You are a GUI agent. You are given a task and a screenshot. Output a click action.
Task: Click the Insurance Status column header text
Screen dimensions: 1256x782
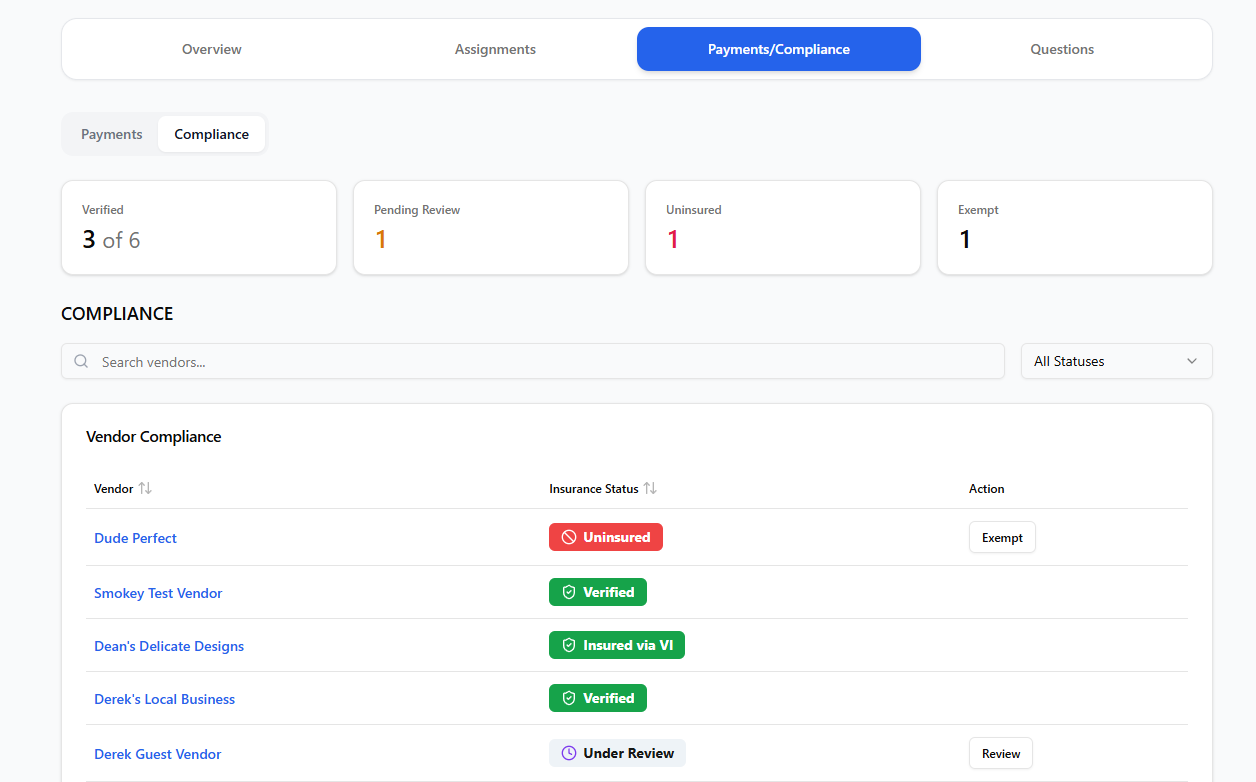coord(594,489)
